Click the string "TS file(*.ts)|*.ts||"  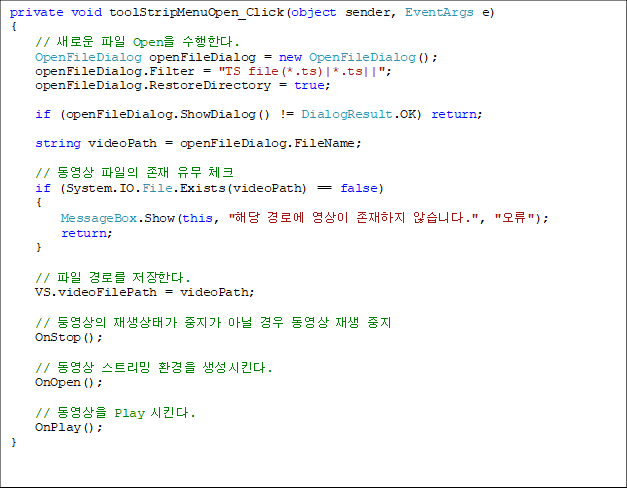pos(302,71)
